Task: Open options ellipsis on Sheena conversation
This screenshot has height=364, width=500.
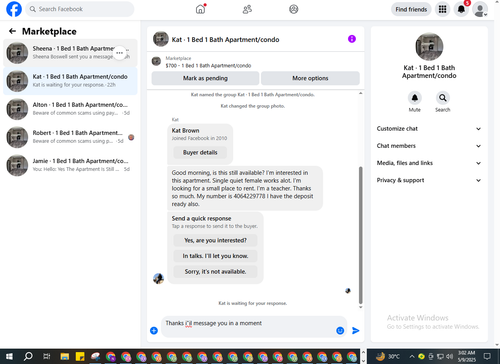Action: 119,53
